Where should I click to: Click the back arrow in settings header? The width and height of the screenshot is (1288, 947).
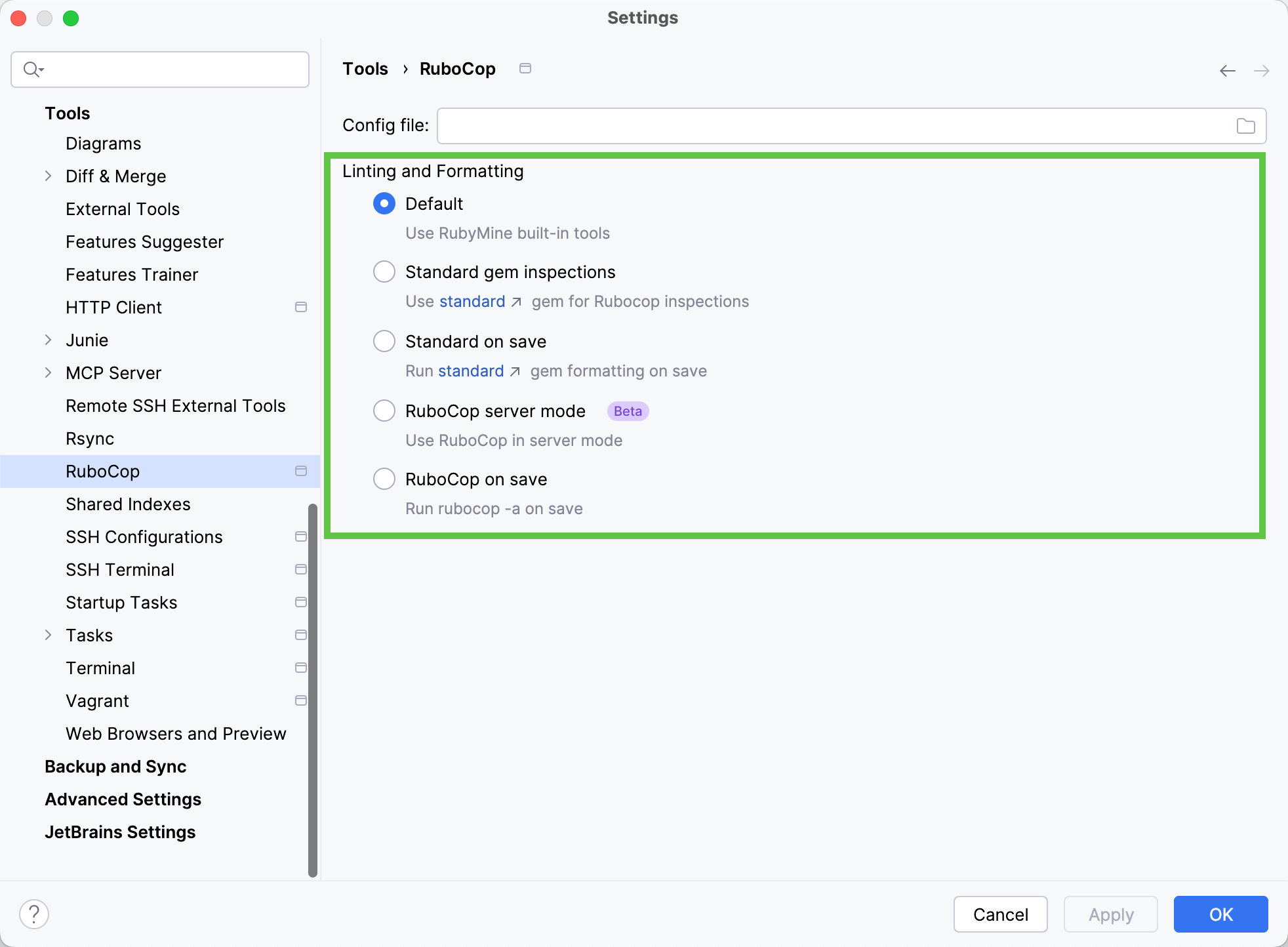pyautogui.click(x=1227, y=70)
